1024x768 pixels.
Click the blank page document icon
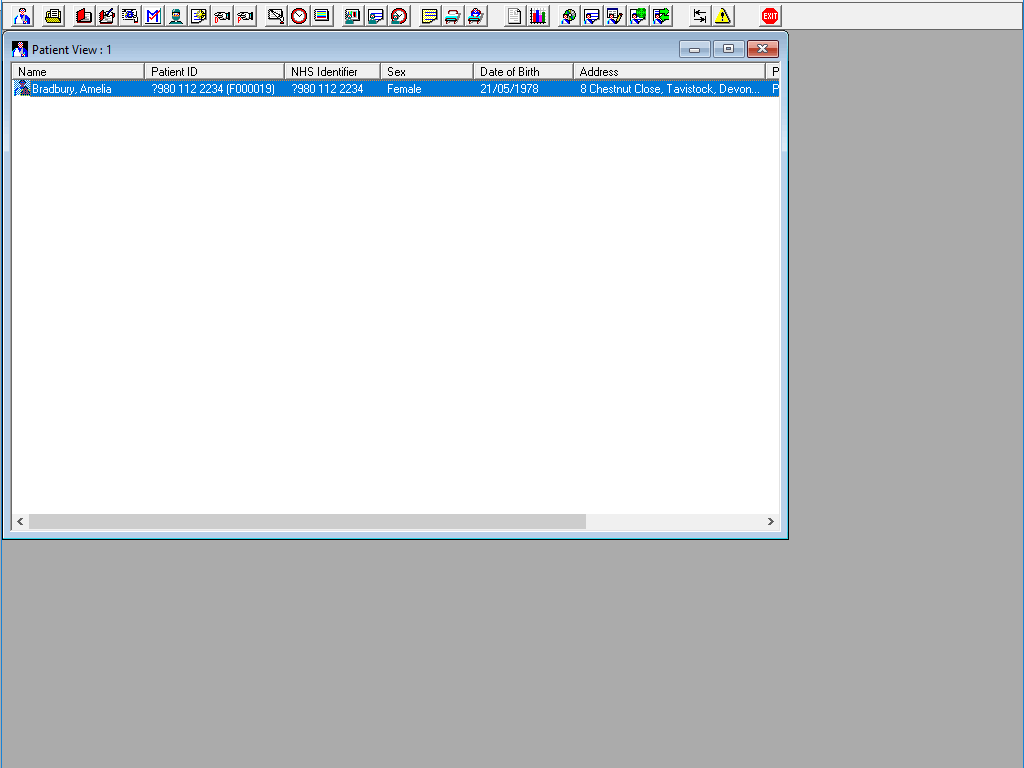(515, 16)
